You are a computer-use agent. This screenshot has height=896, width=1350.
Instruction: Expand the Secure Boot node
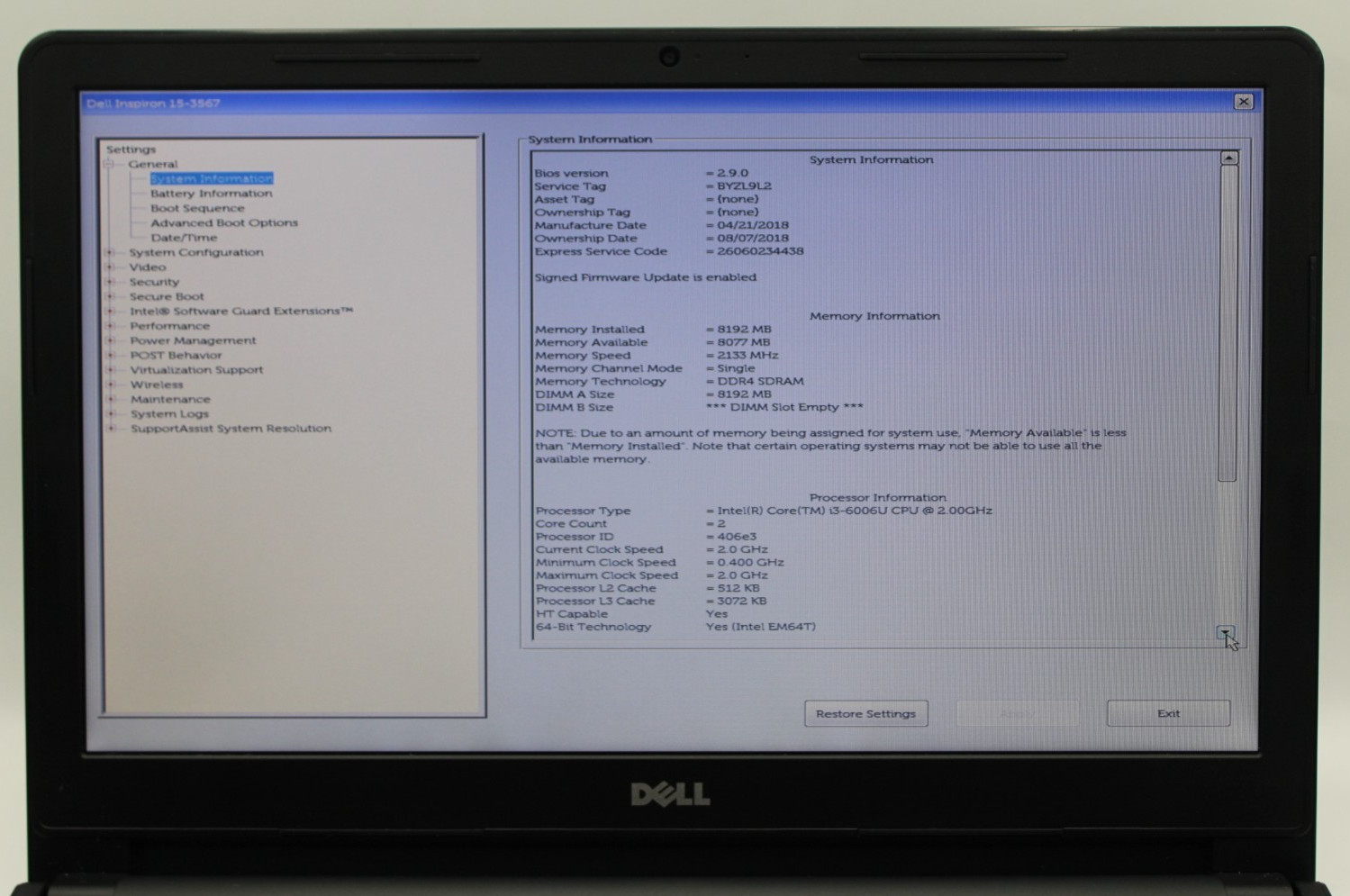coord(110,296)
